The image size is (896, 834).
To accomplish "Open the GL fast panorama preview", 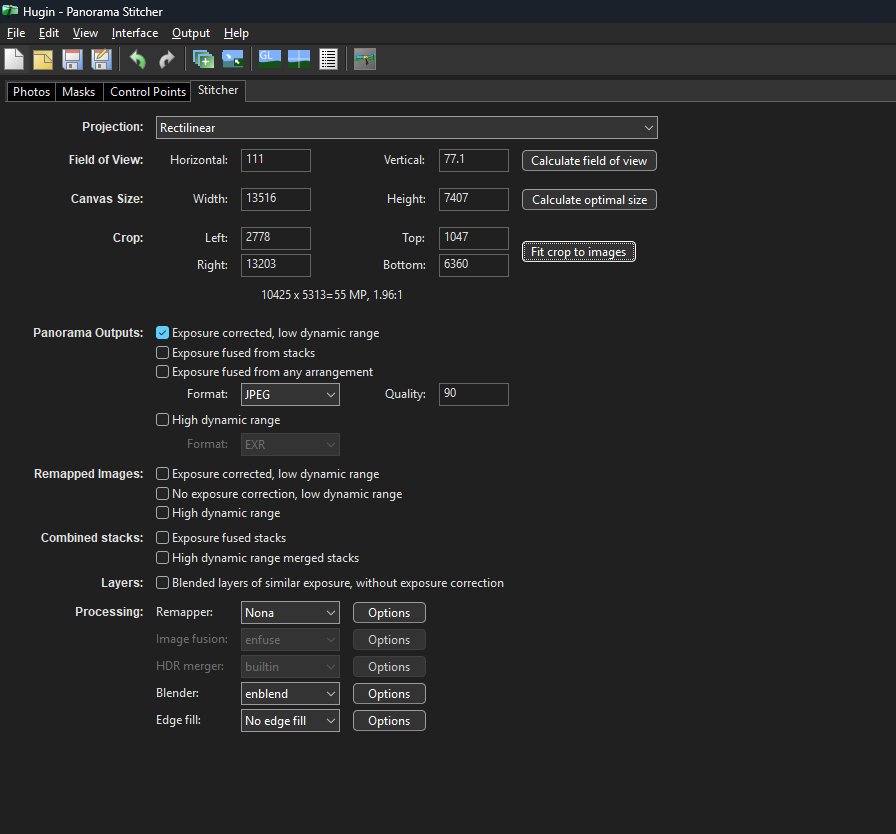I will tap(270, 59).
